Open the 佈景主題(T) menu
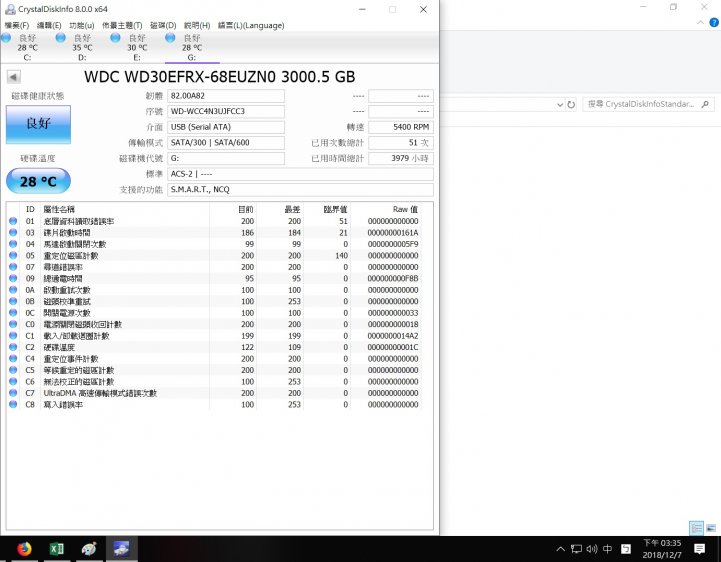 click(122, 25)
